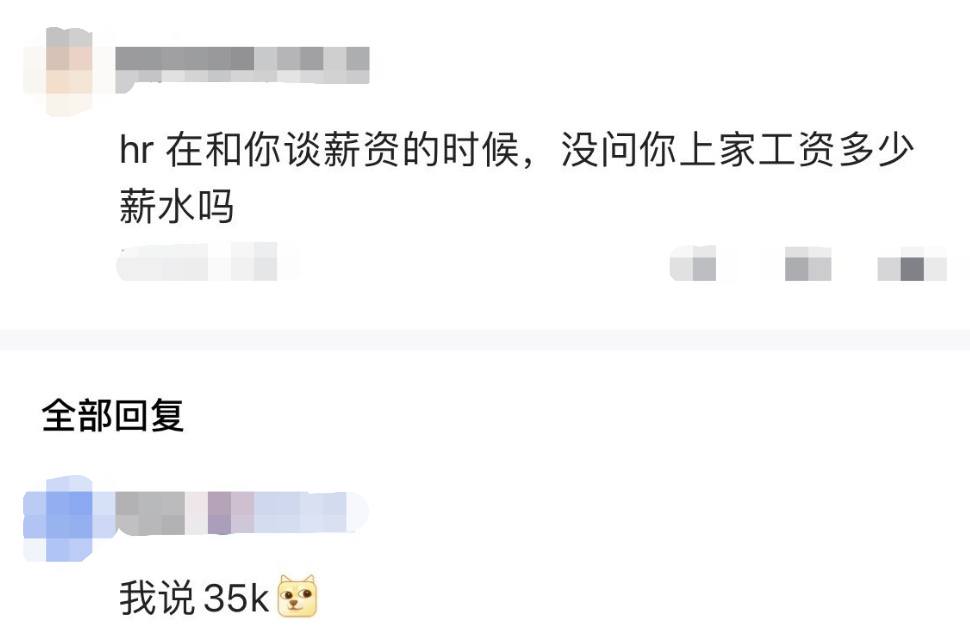Tap the rightmost blurred action icon under the post
This screenshot has width=970, height=632.
[x=912, y=263]
